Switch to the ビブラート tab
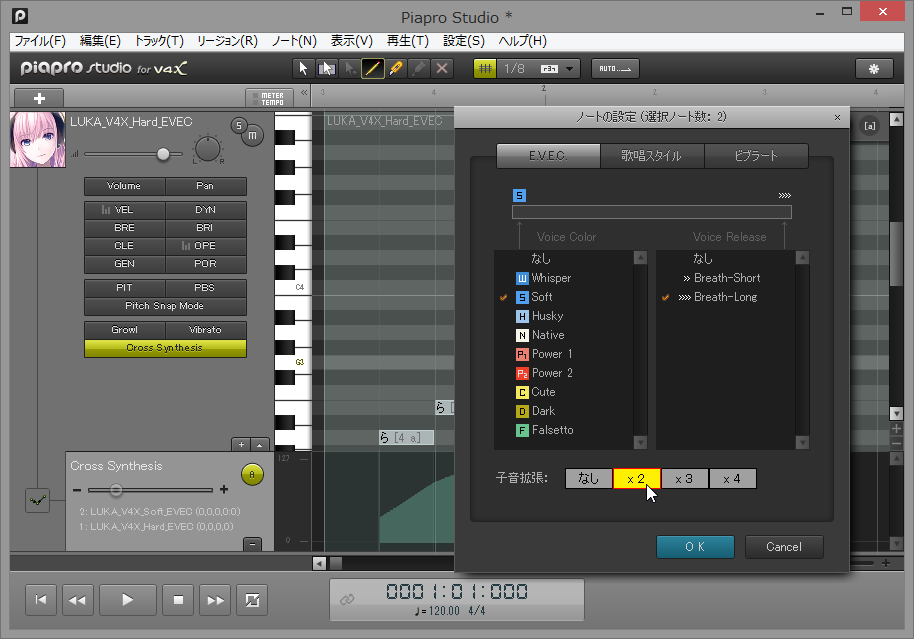914x639 pixels. [756, 156]
